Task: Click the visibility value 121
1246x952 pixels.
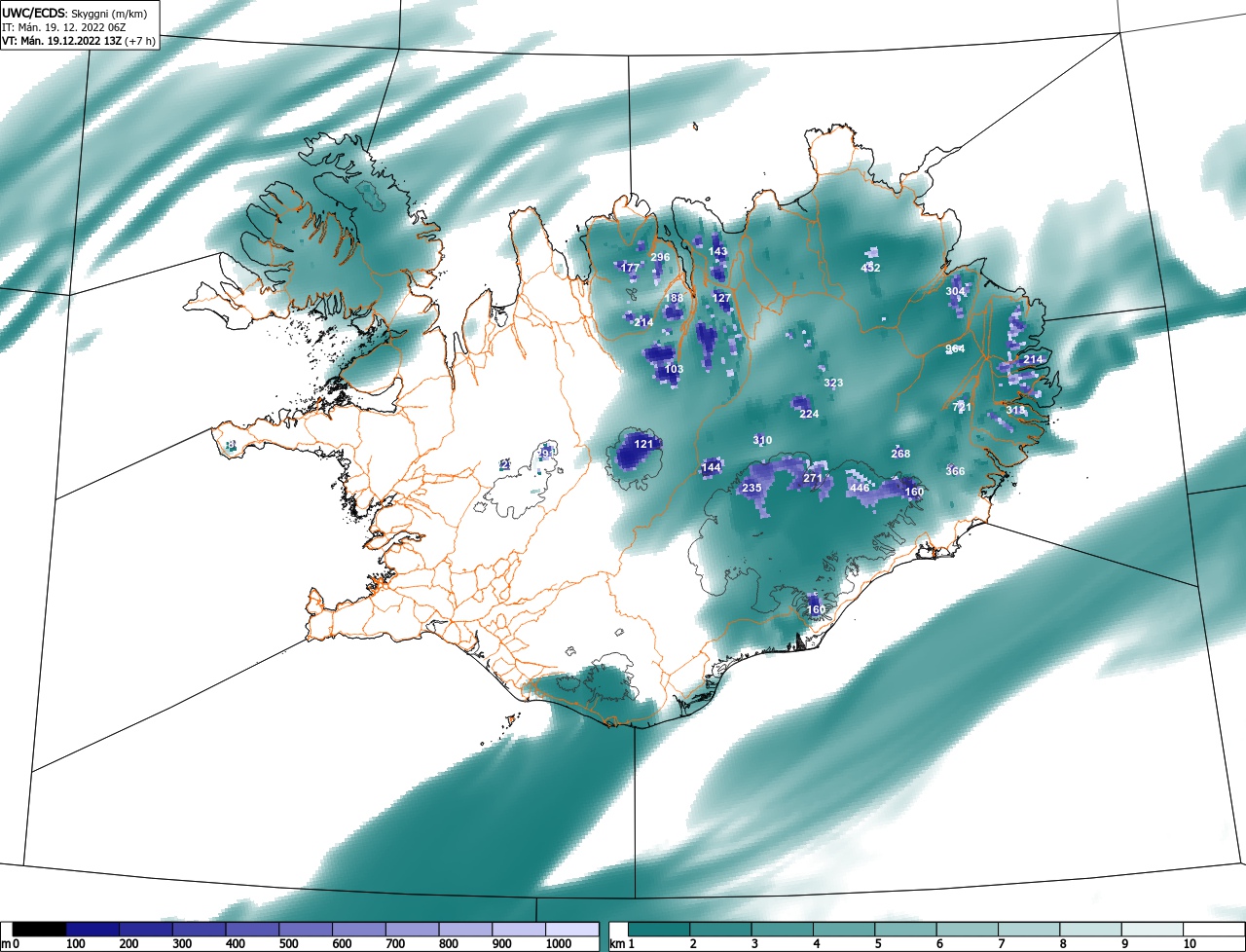Action: coord(643,444)
